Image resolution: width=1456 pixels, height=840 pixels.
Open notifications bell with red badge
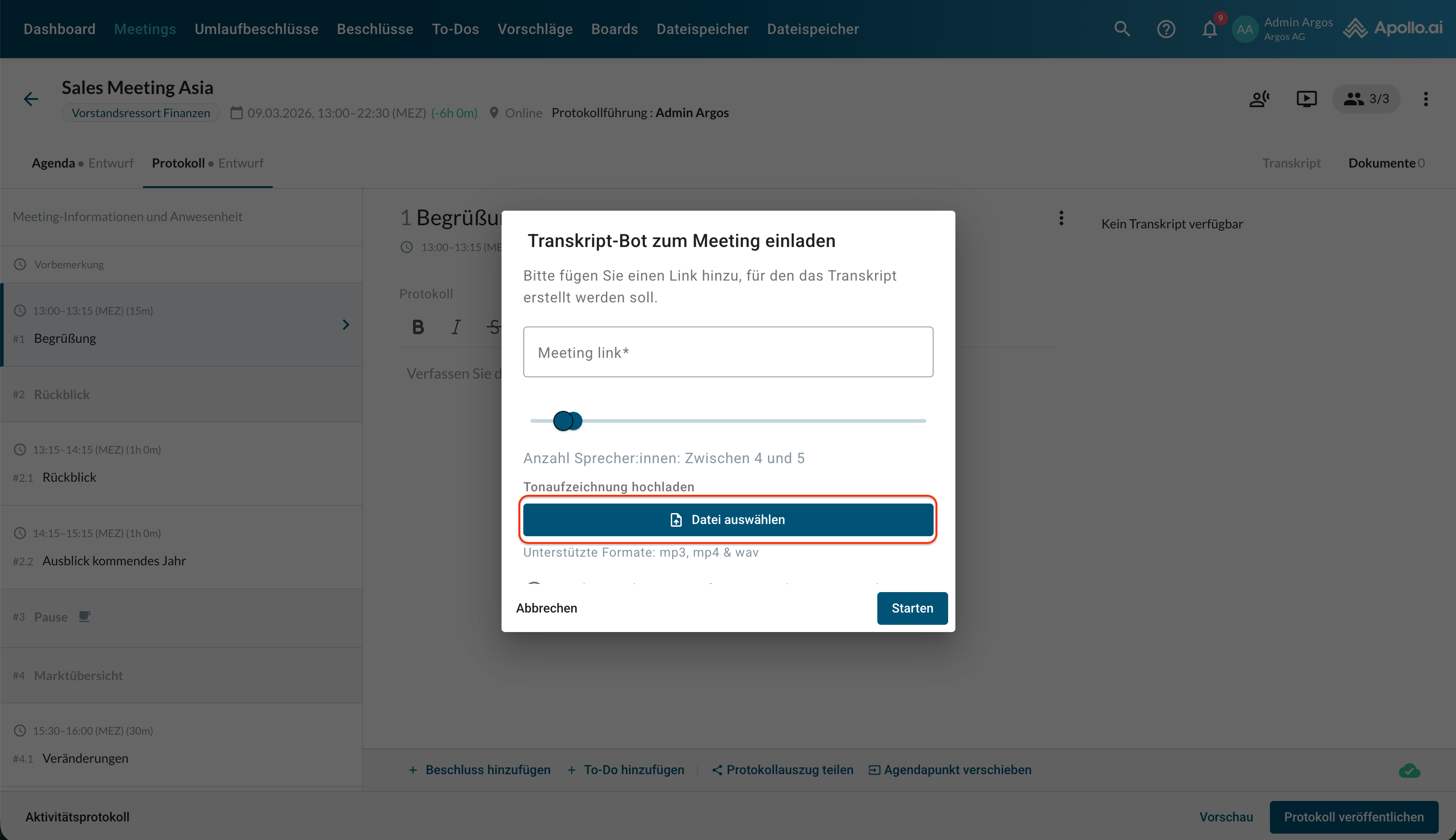click(1210, 29)
